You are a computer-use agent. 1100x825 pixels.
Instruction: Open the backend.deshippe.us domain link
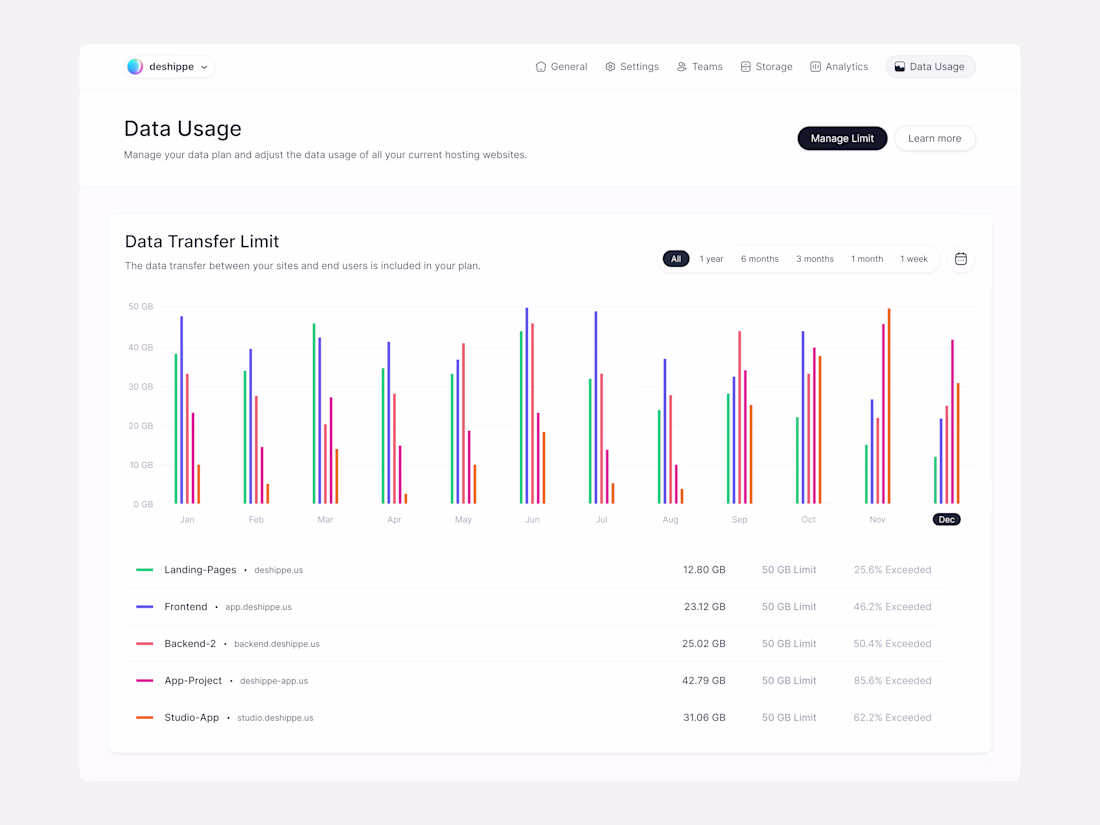(276, 644)
